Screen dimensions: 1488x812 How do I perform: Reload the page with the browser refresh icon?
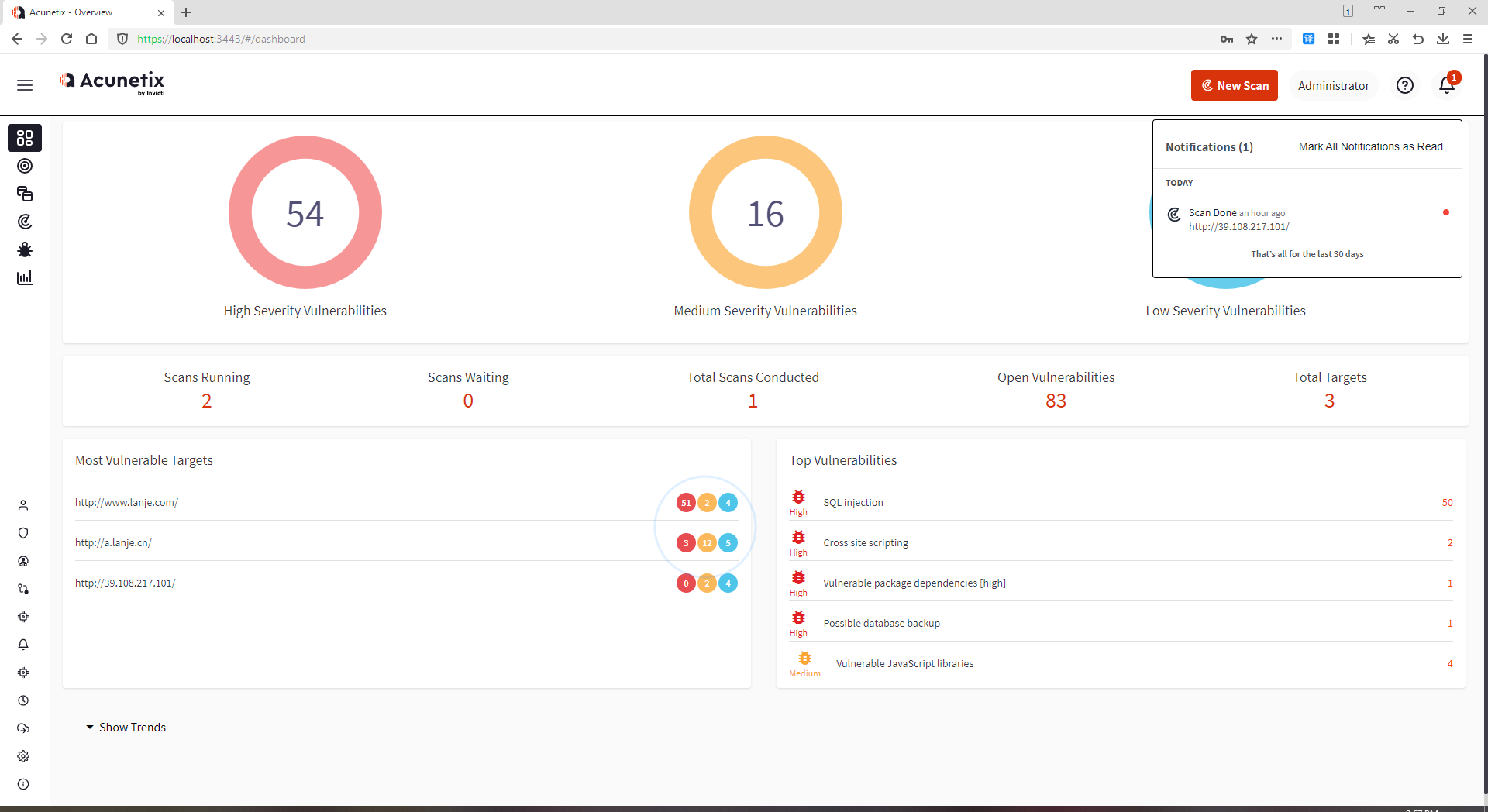click(67, 39)
